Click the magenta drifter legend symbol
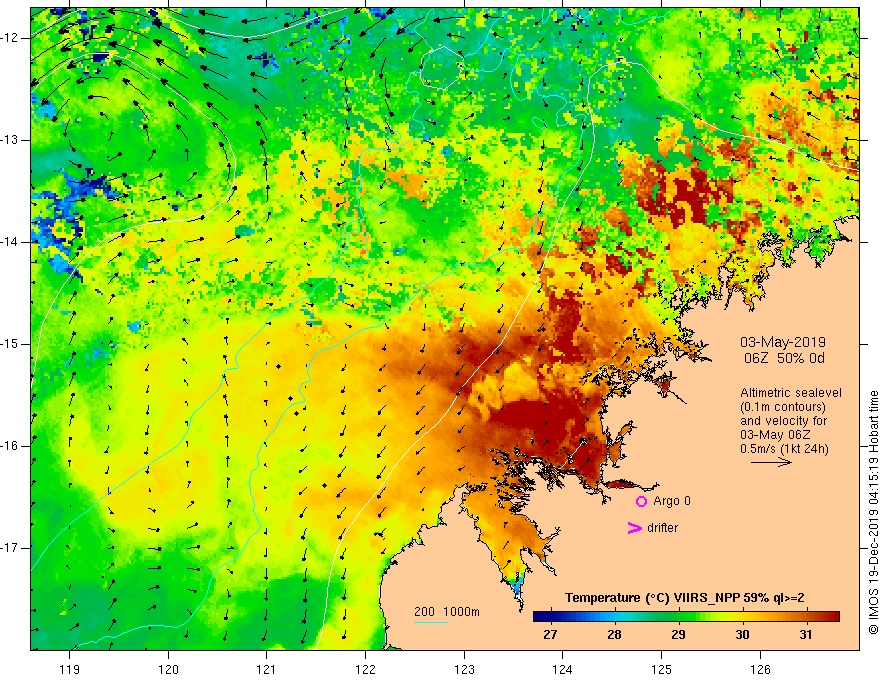This screenshot has height=680, width=880. (x=635, y=528)
